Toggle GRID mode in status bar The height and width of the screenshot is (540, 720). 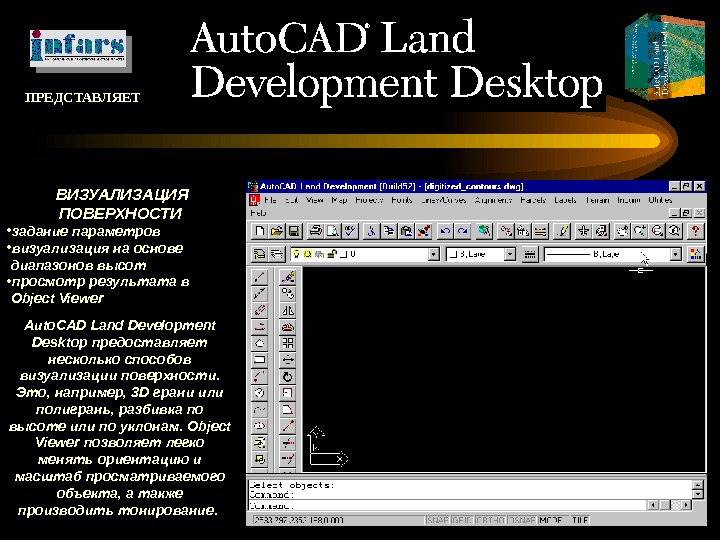462,520
